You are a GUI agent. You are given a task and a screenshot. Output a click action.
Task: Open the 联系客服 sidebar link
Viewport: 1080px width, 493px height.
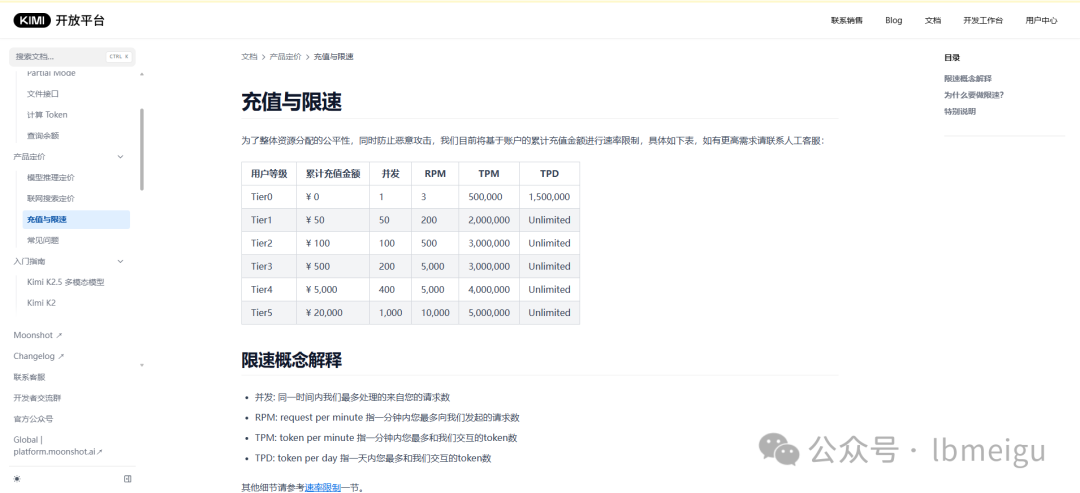30,377
